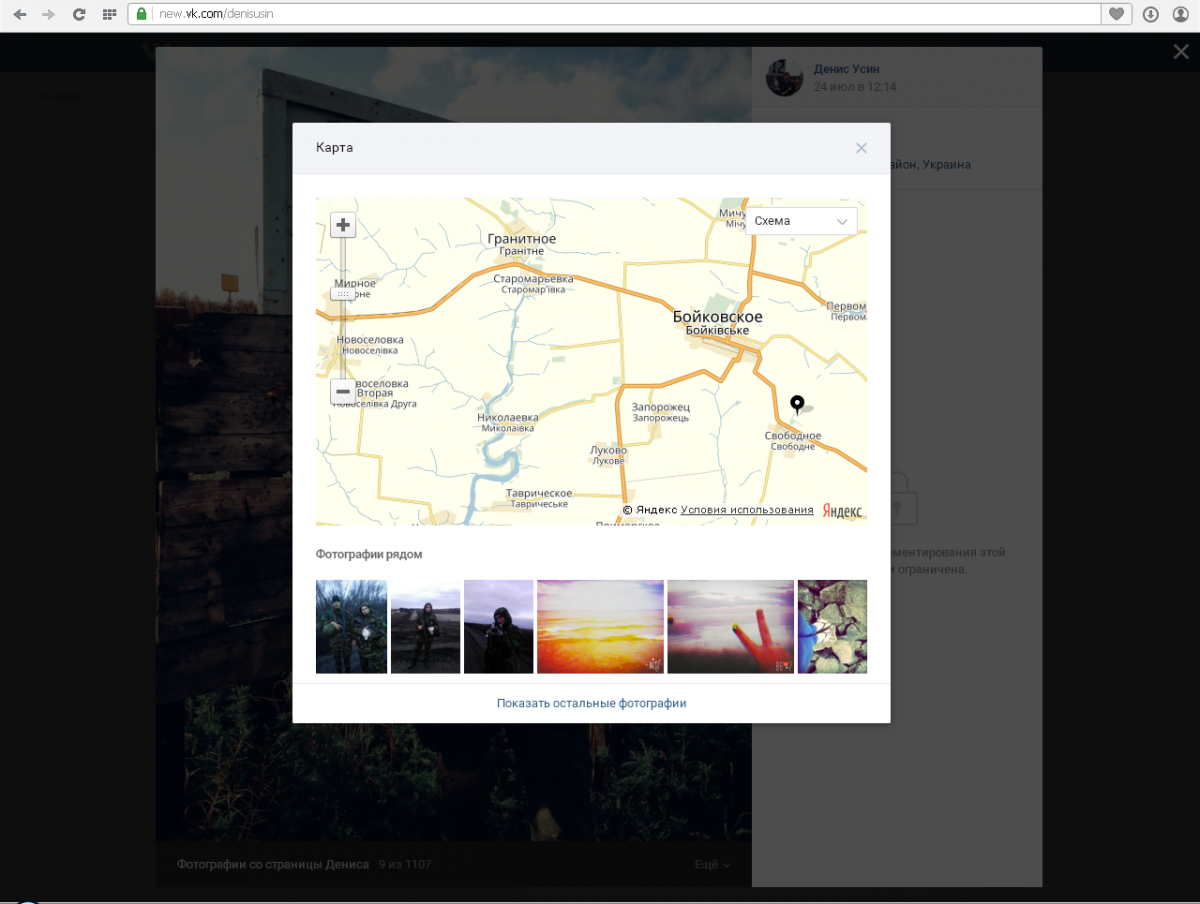Click the Бойковское label on the map

[717, 317]
